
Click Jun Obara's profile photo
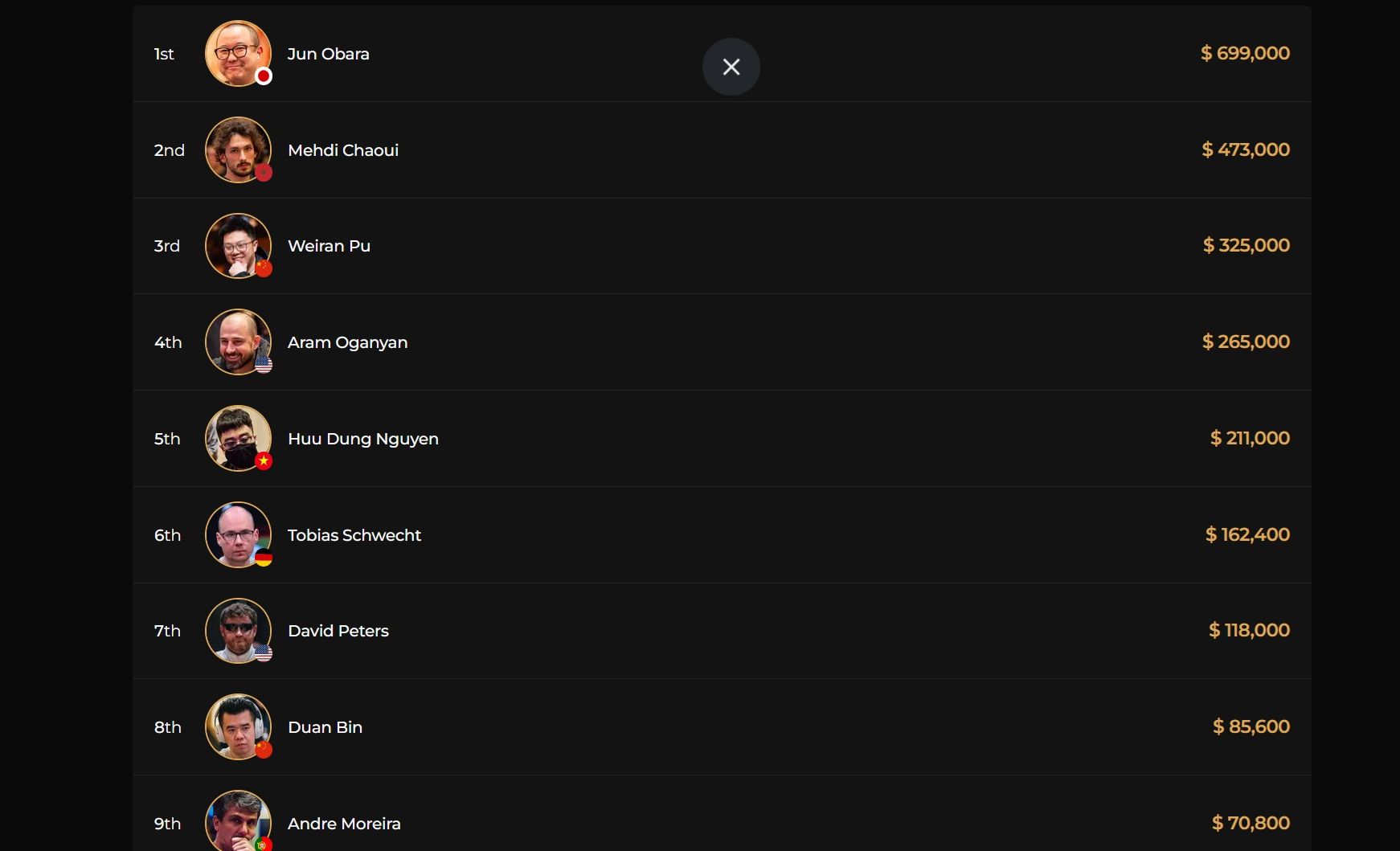[x=237, y=53]
